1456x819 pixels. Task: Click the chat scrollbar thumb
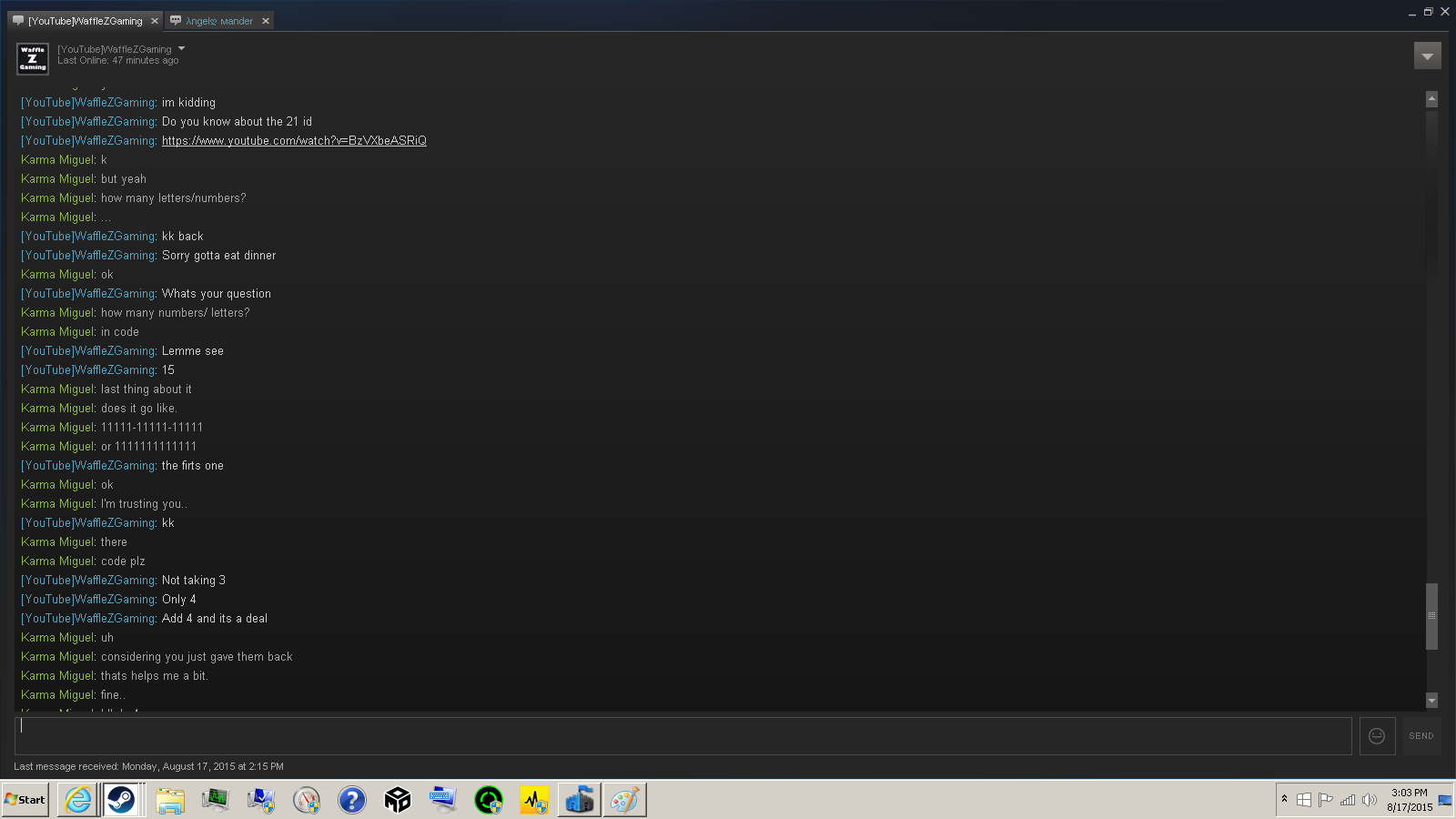(1431, 616)
